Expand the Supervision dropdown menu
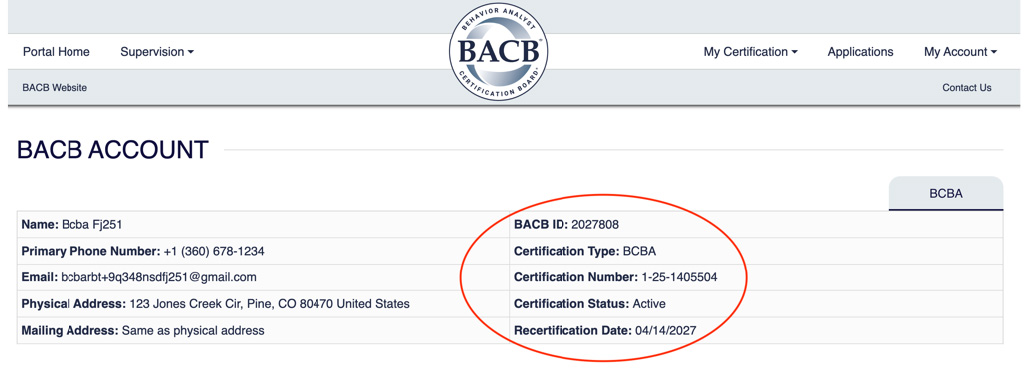This screenshot has width=1028, height=369. 157,52
